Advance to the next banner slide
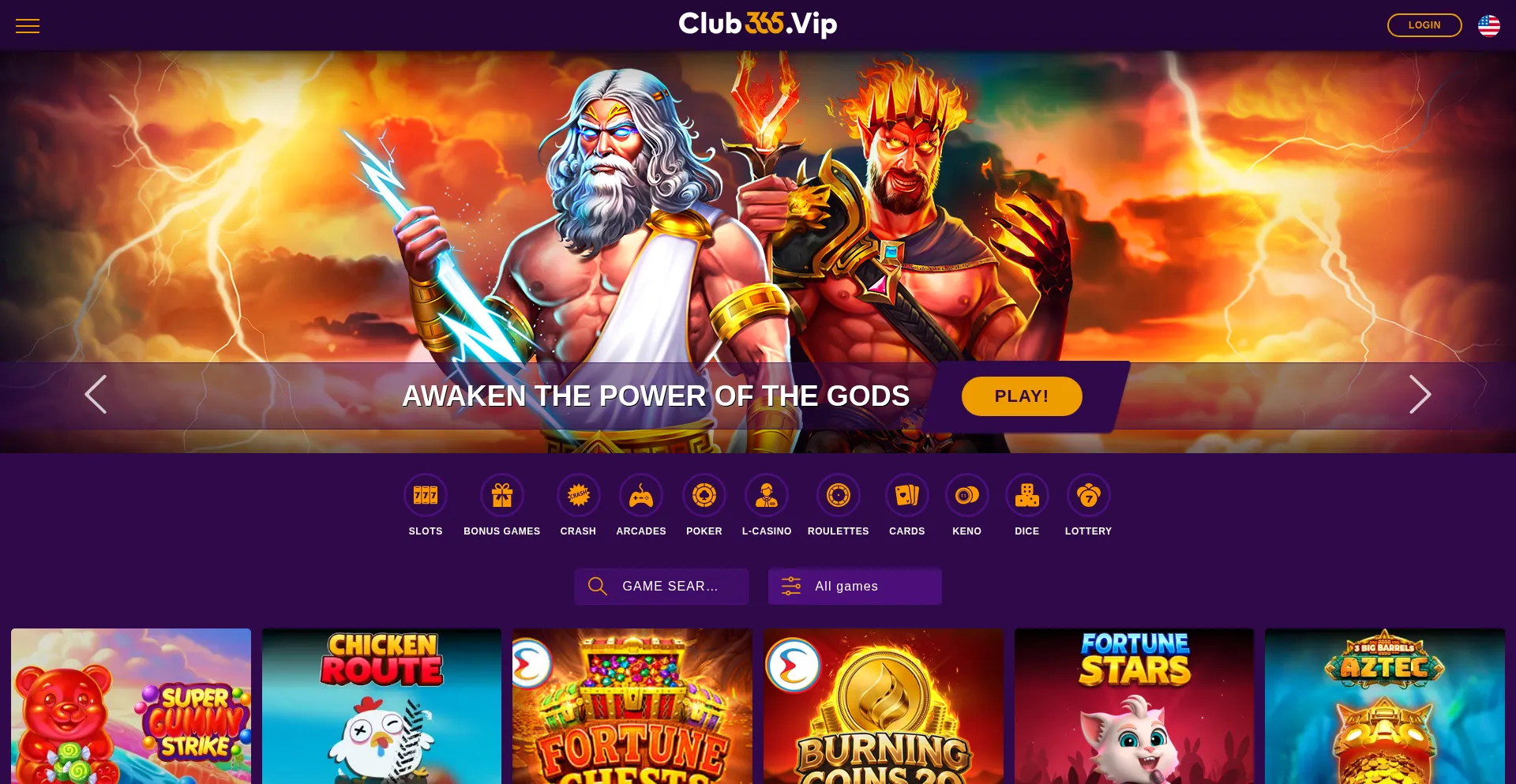Image resolution: width=1516 pixels, height=784 pixels. coord(1420,395)
